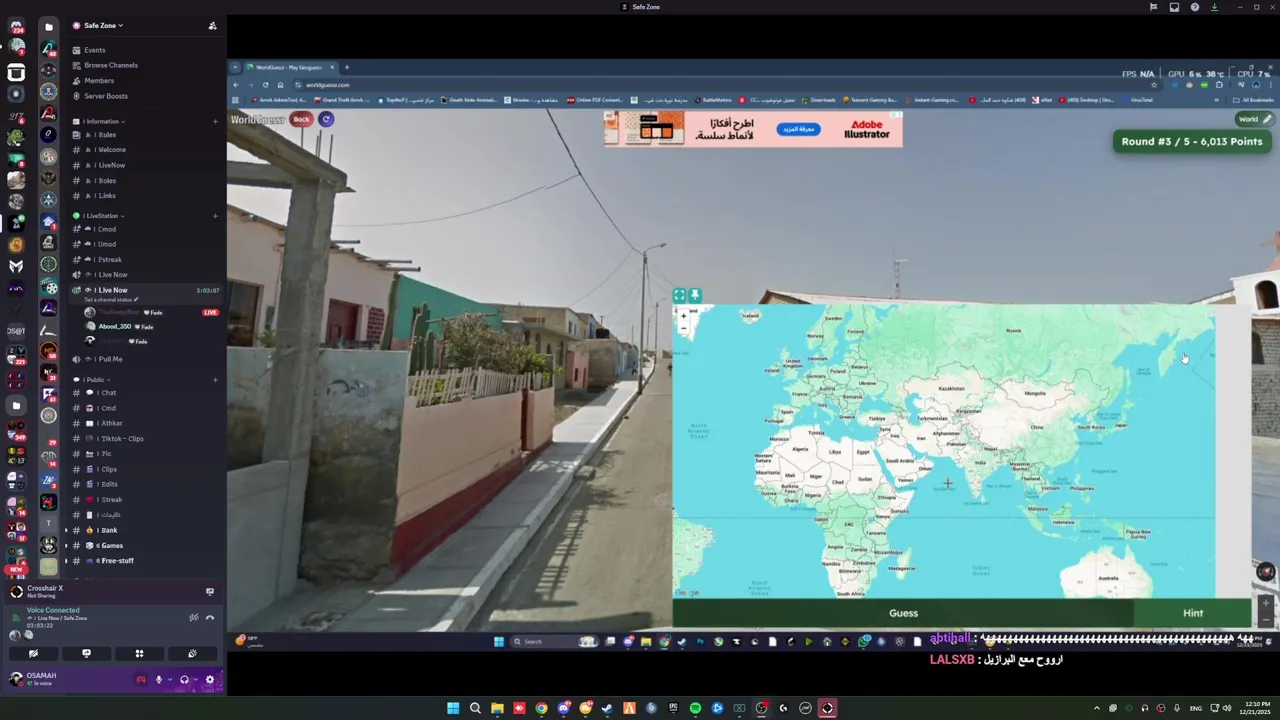Click the World map selector button
Image resolution: width=1280 pixels, height=720 pixels.
coord(1254,119)
